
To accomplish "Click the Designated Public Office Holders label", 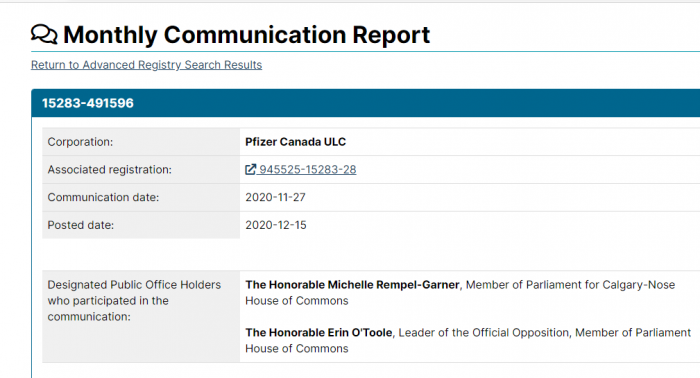I will [x=134, y=300].
